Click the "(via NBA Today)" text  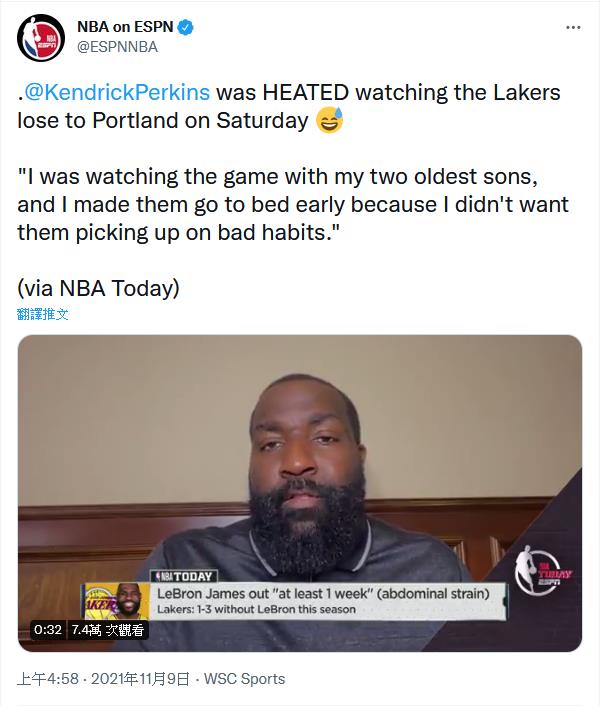pyautogui.click(x=98, y=288)
